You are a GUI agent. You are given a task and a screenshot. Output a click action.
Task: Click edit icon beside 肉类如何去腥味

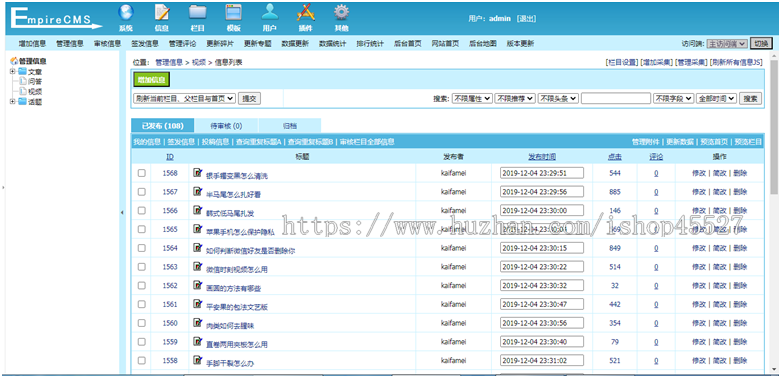197,322
